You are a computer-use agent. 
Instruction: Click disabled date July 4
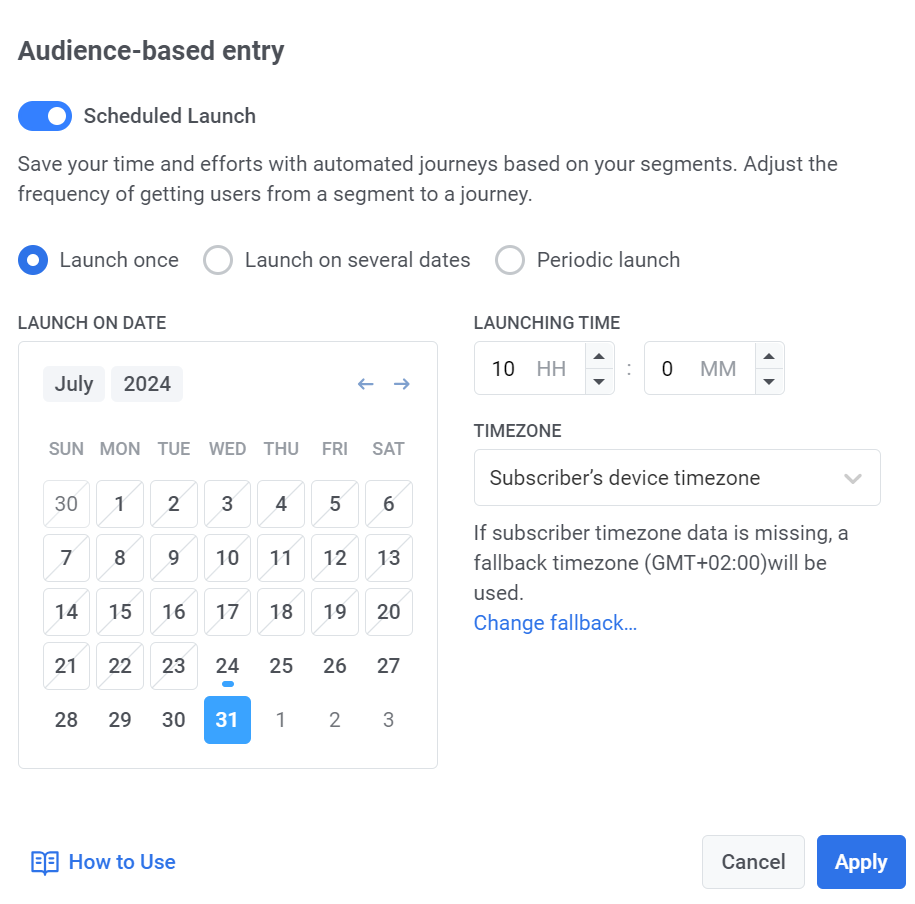[281, 504]
